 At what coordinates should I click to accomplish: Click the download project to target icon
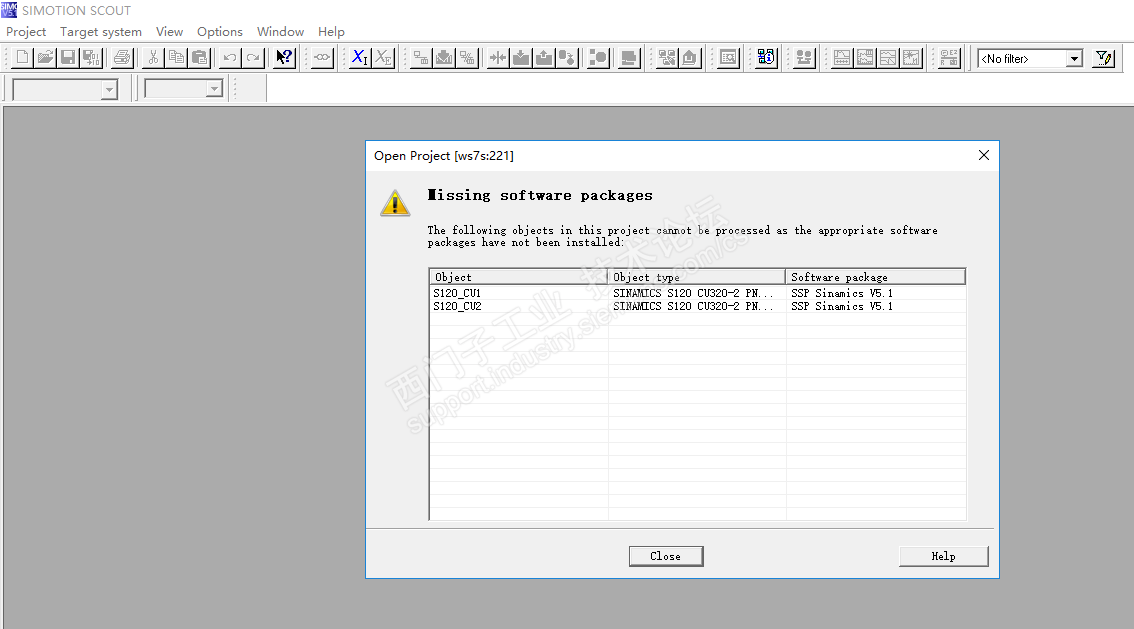[444, 58]
